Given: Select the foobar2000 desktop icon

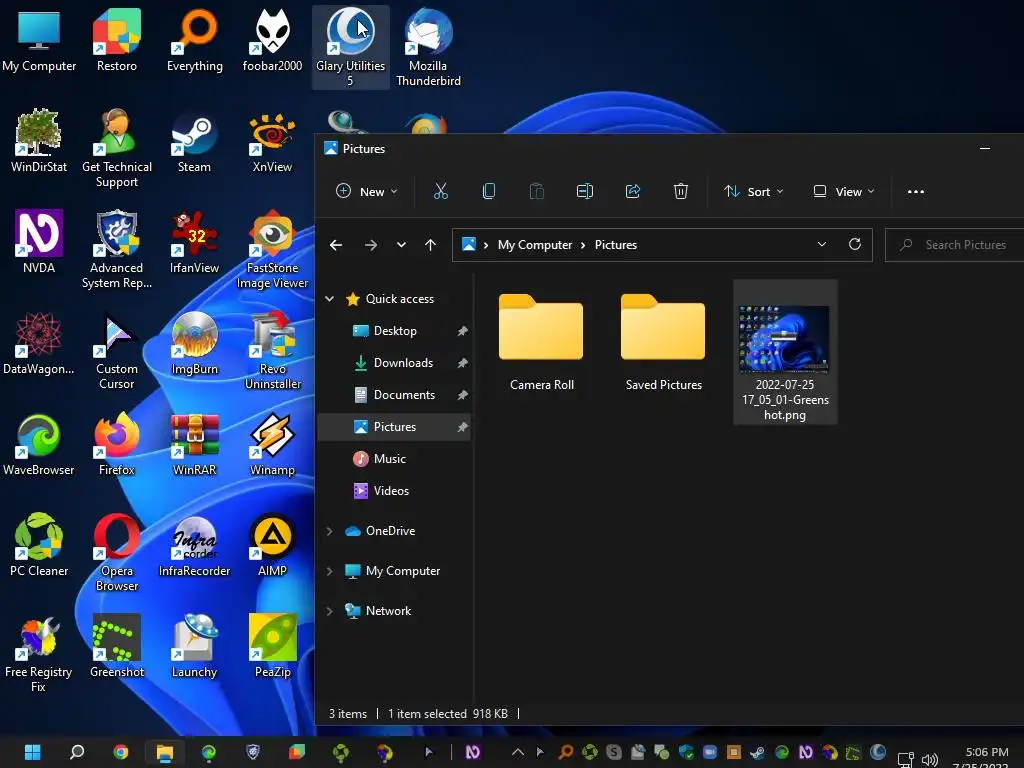Looking at the screenshot, I should 272,40.
